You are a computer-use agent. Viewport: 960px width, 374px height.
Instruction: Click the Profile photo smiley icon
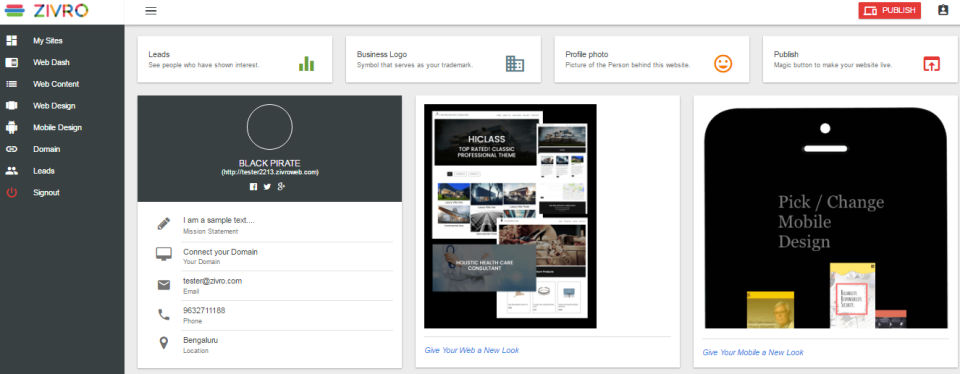click(723, 64)
